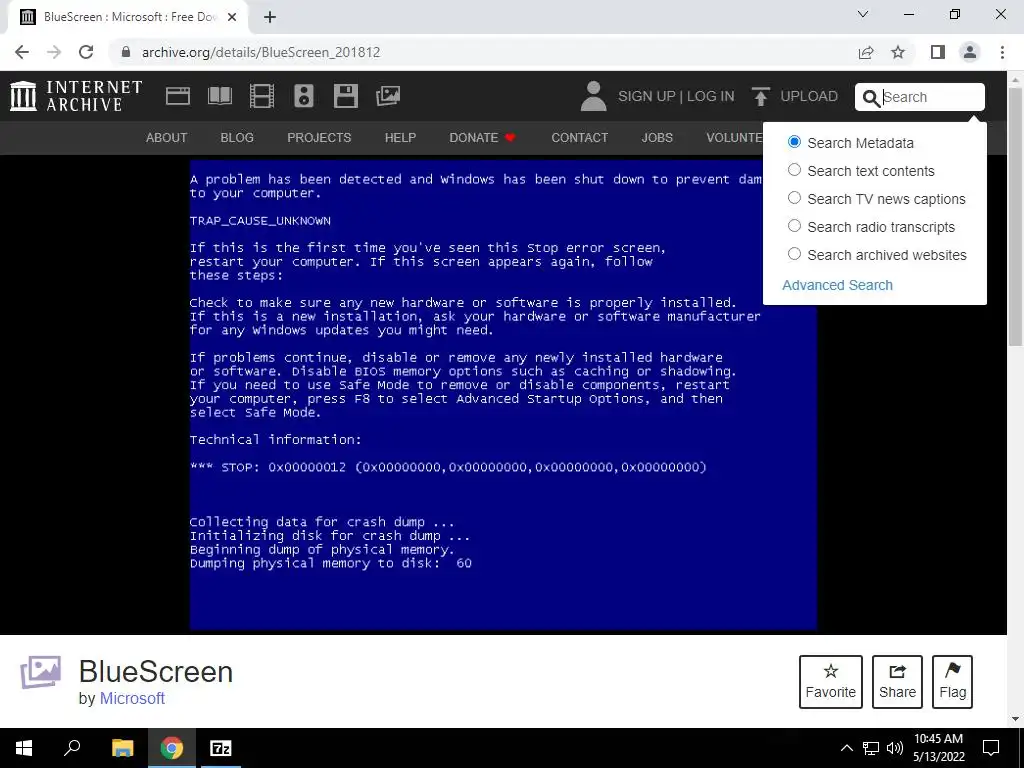Open the volume control in tray

(x=895, y=748)
